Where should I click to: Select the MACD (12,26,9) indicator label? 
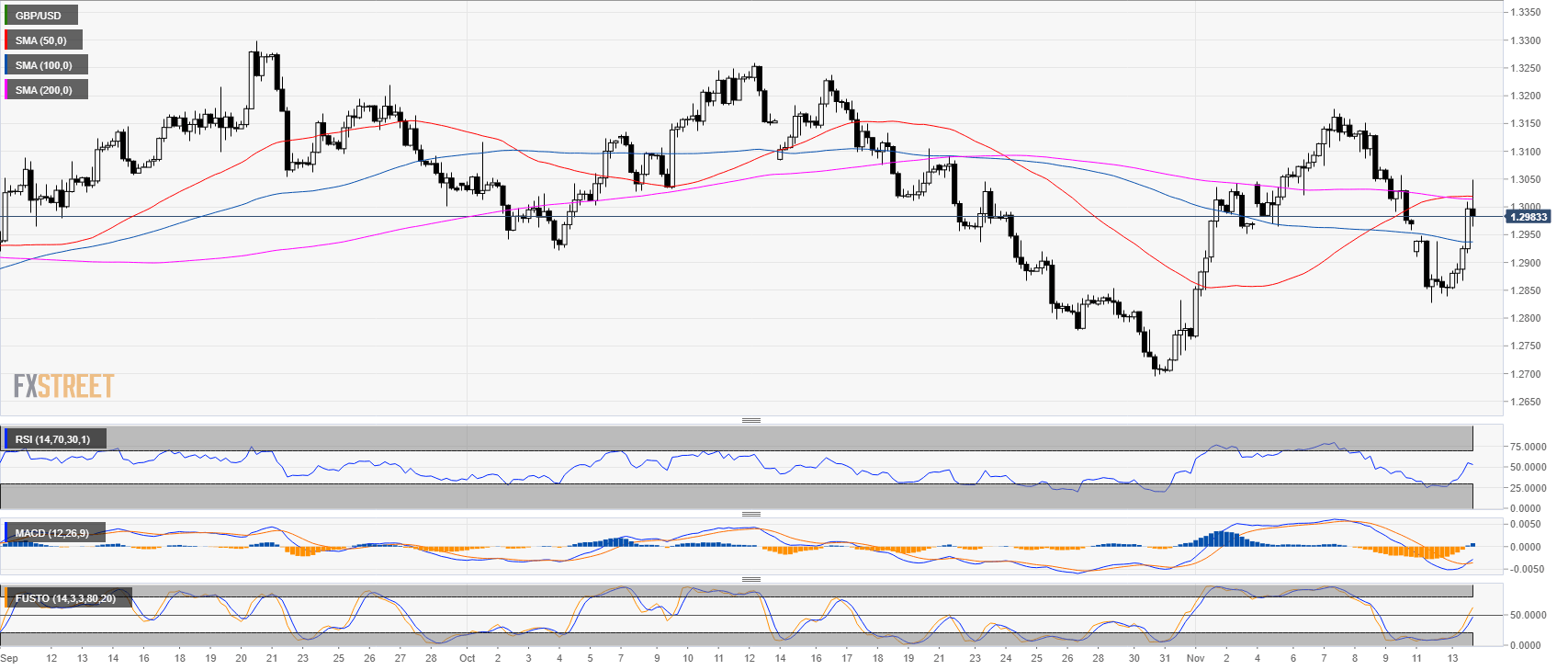tap(52, 533)
